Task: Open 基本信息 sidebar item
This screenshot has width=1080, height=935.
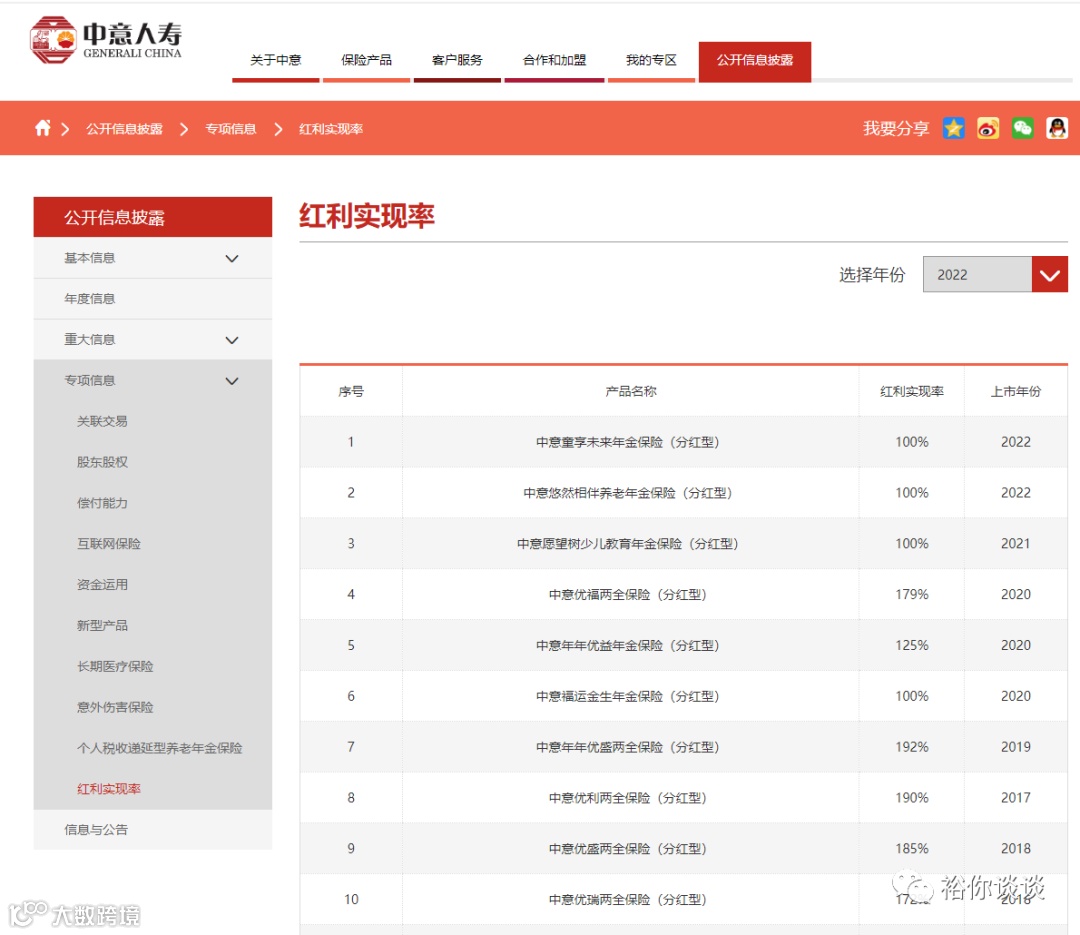Action: click(x=153, y=258)
